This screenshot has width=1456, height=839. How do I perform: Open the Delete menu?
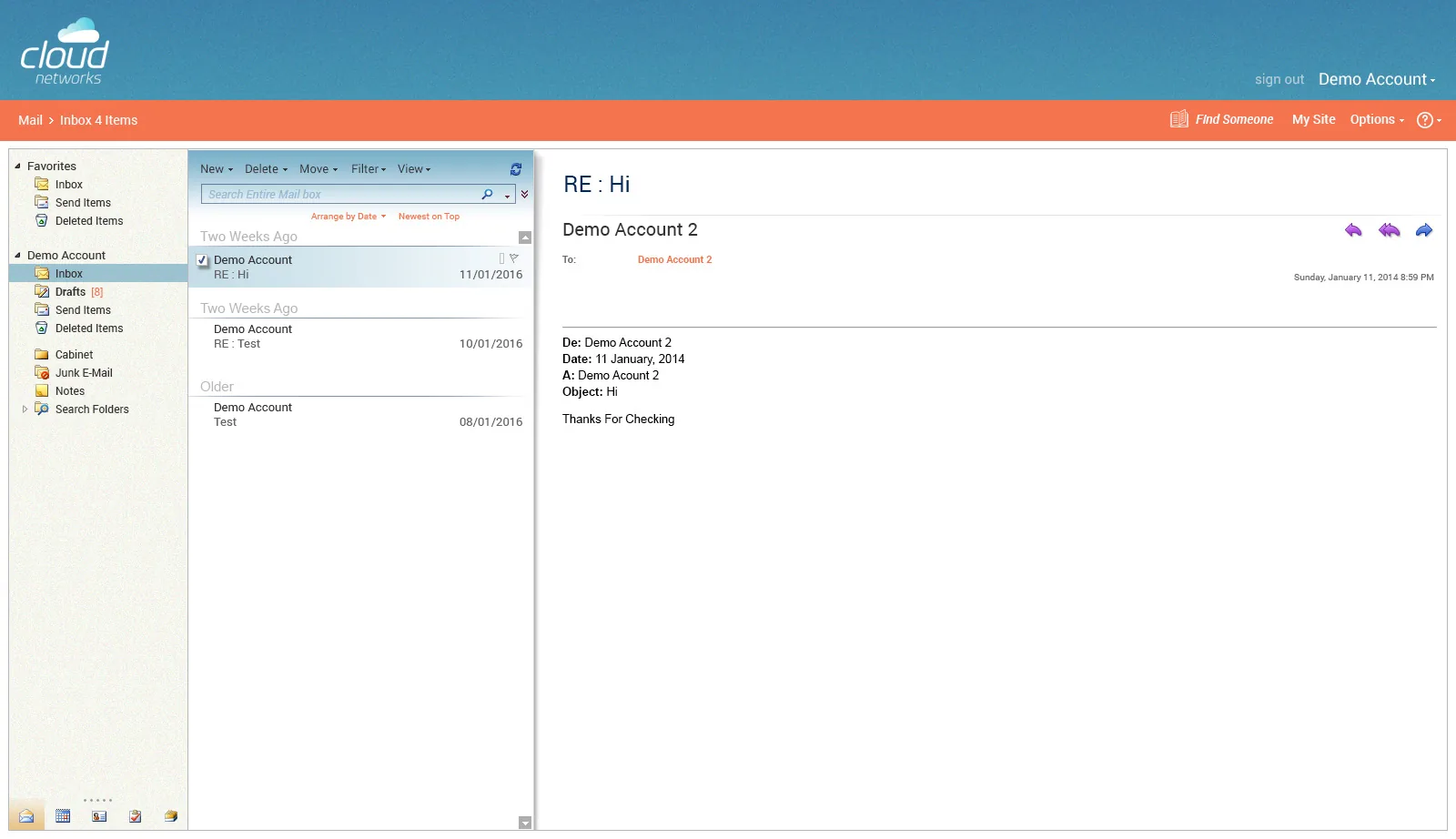pos(266,169)
